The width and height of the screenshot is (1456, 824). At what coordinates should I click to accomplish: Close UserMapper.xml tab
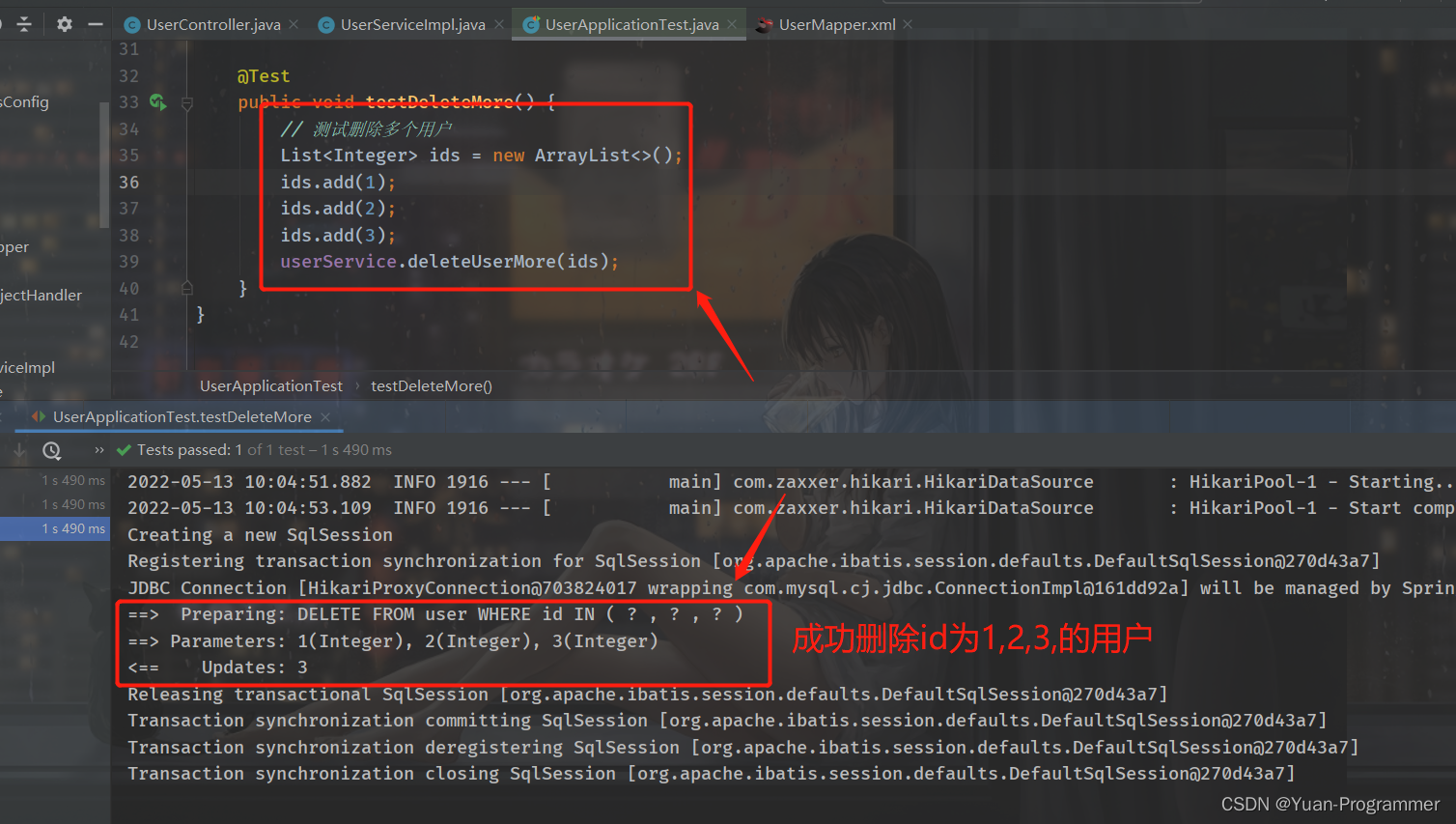[908, 24]
